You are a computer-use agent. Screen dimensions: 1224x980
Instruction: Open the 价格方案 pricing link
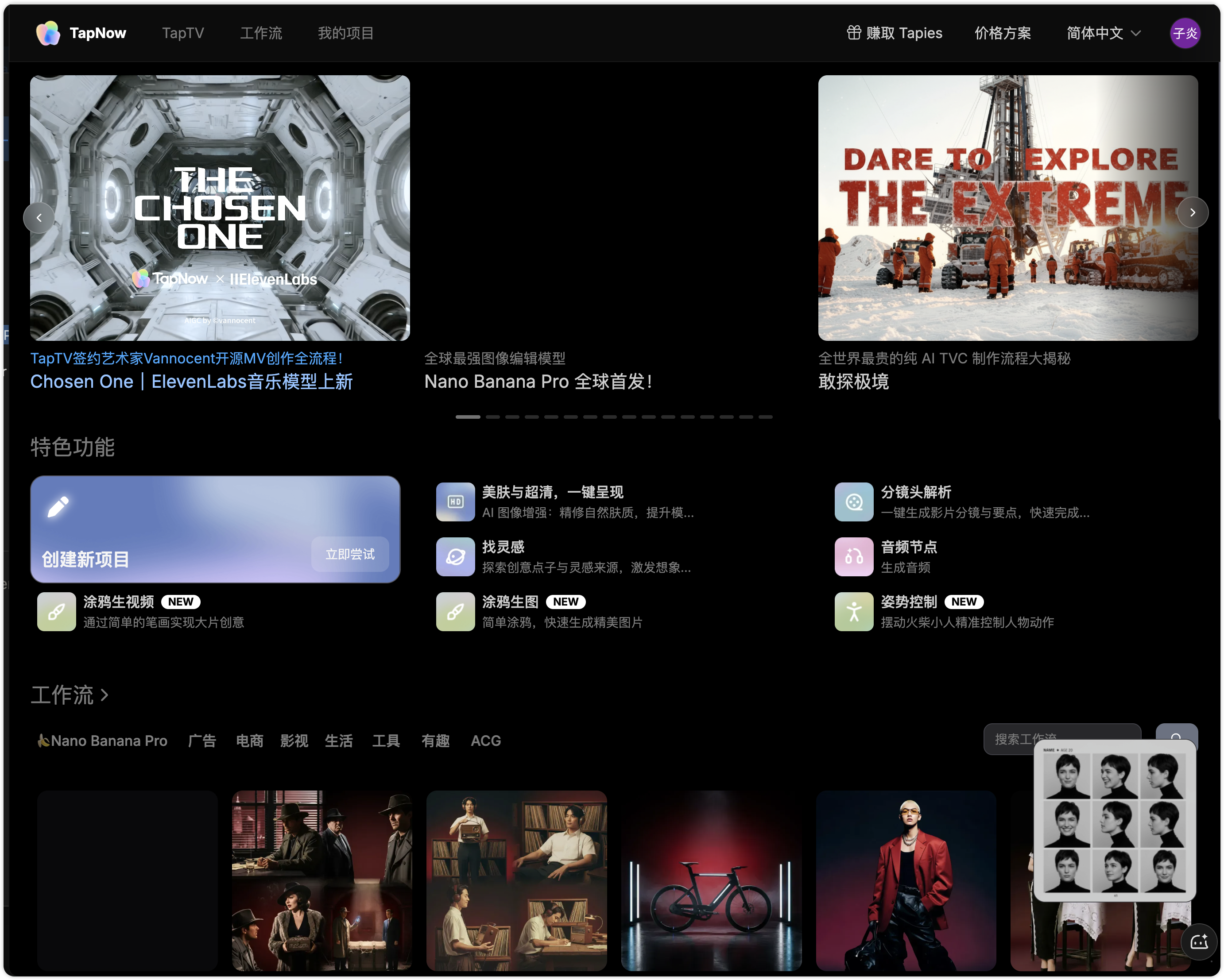coord(1002,33)
